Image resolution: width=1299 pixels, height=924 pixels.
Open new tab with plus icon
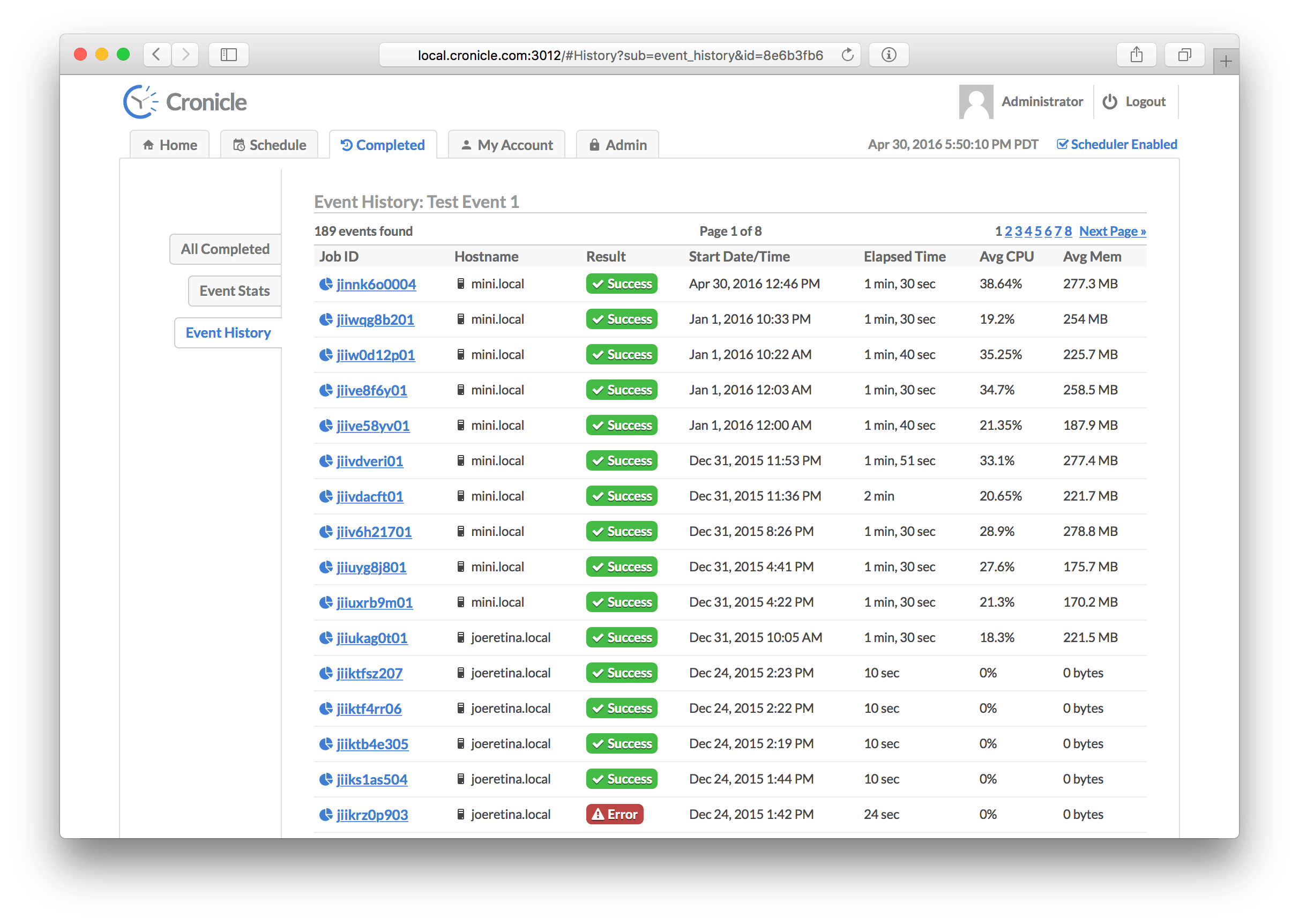pos(1226,62)
